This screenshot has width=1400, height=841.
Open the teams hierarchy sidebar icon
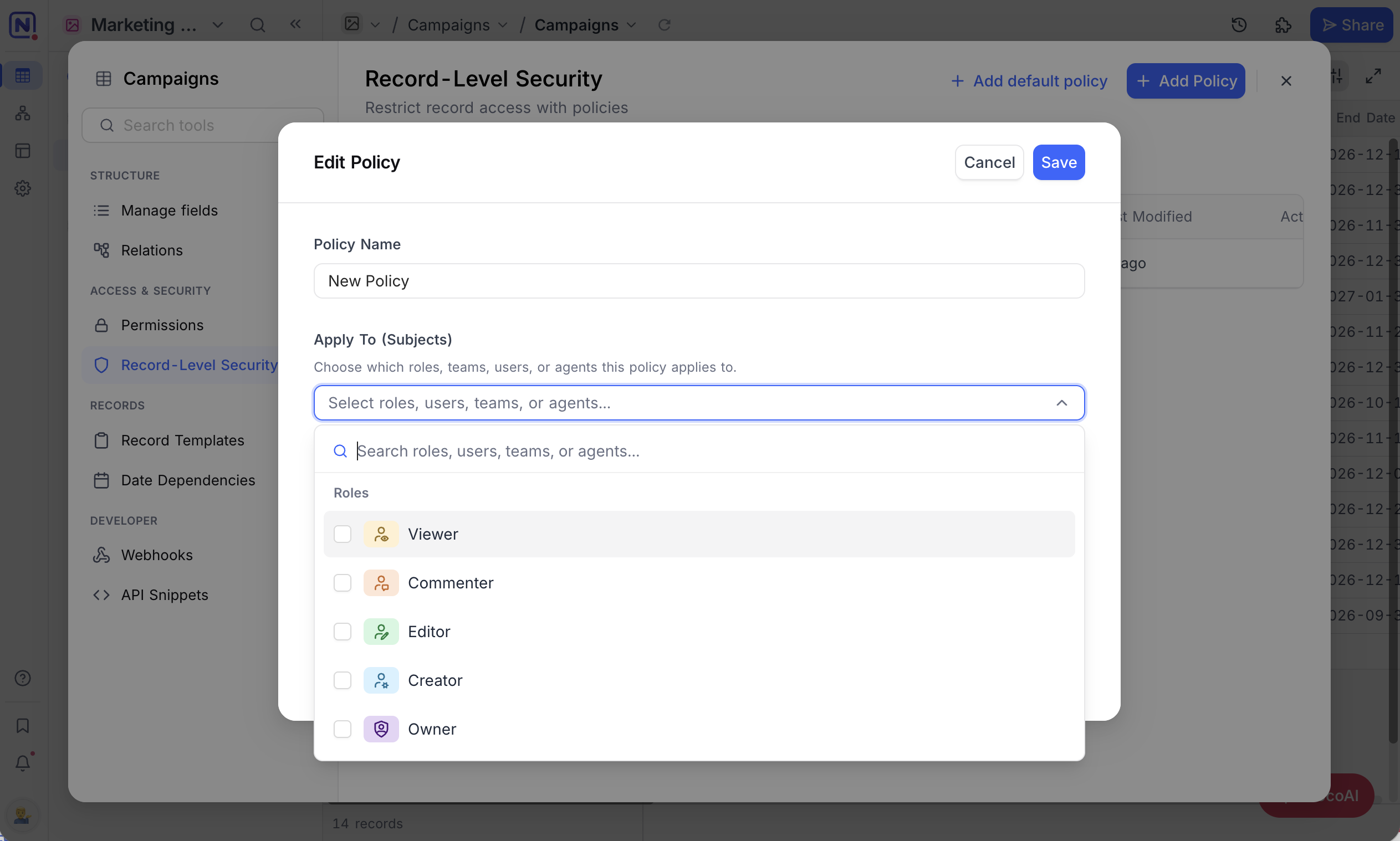point(23,113)
